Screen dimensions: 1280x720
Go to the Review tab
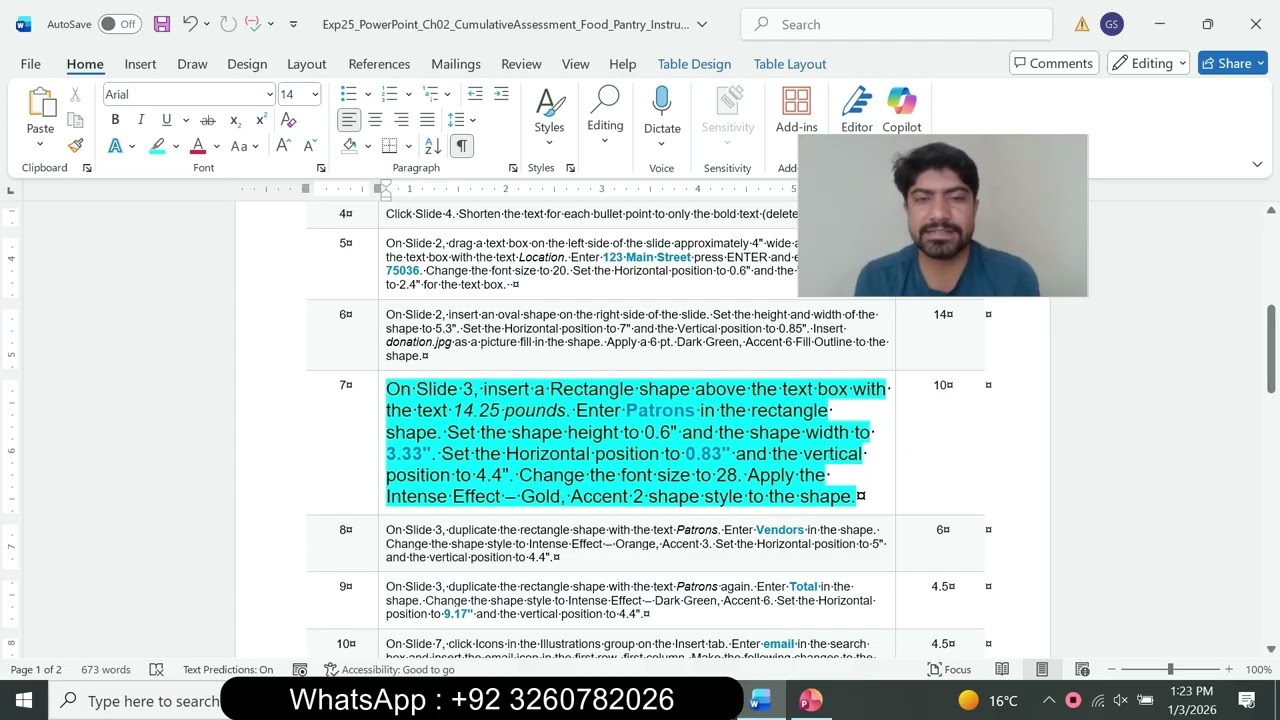pyautogui.click(x=521, y=63)
